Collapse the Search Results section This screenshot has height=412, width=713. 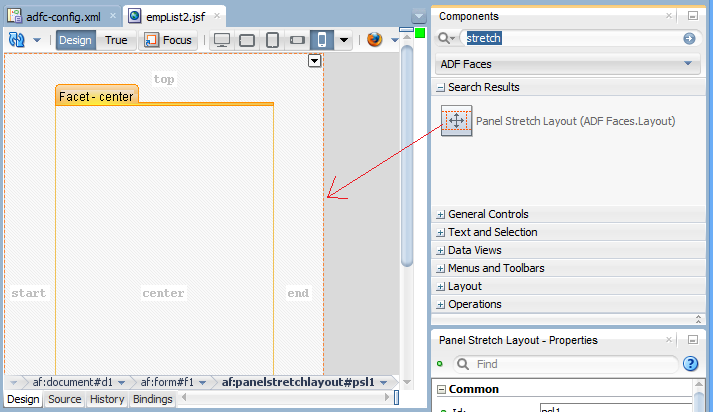(440, 87)
